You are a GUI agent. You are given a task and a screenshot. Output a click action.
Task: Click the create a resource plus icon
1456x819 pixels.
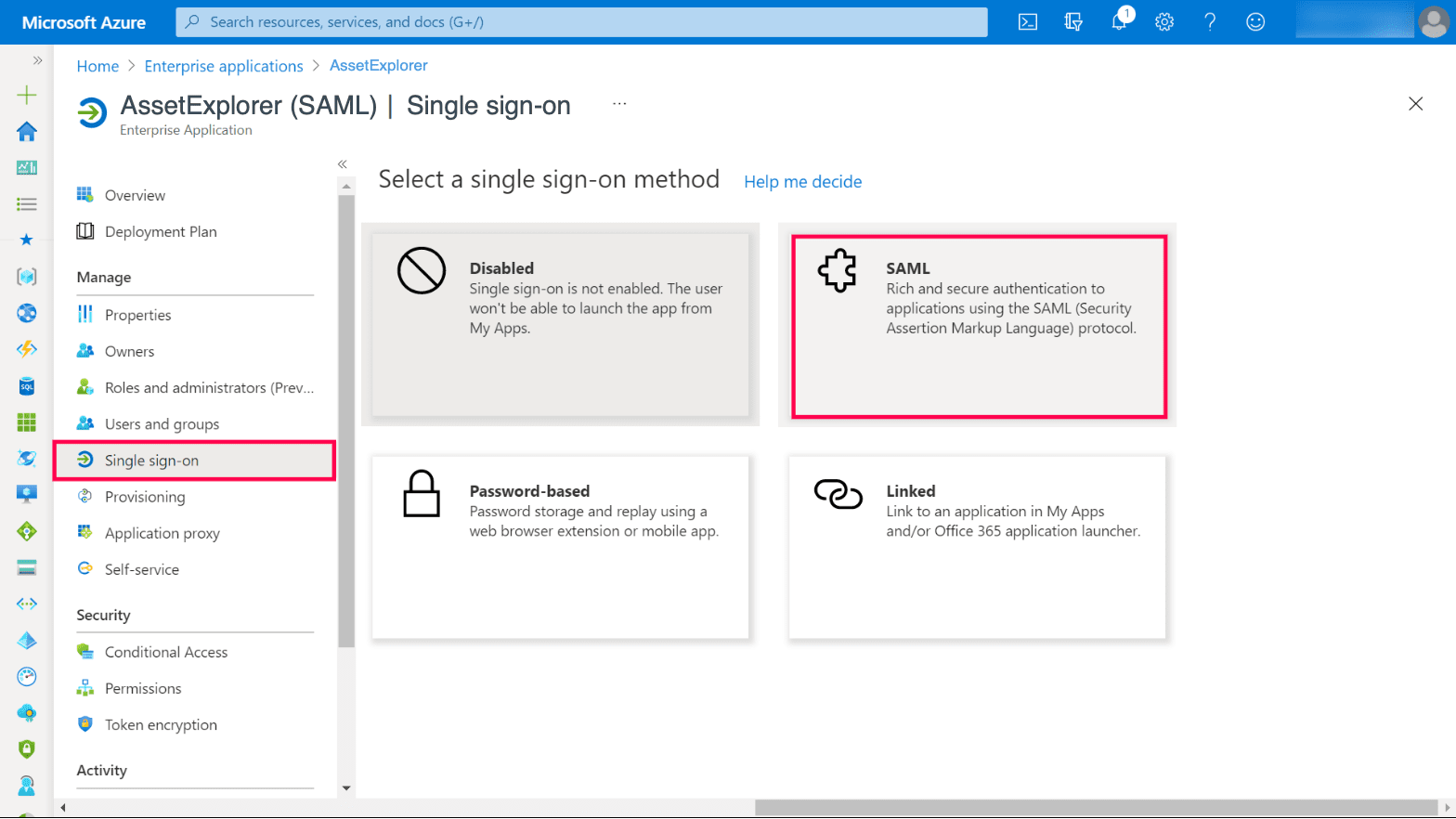tap(27, 95)
